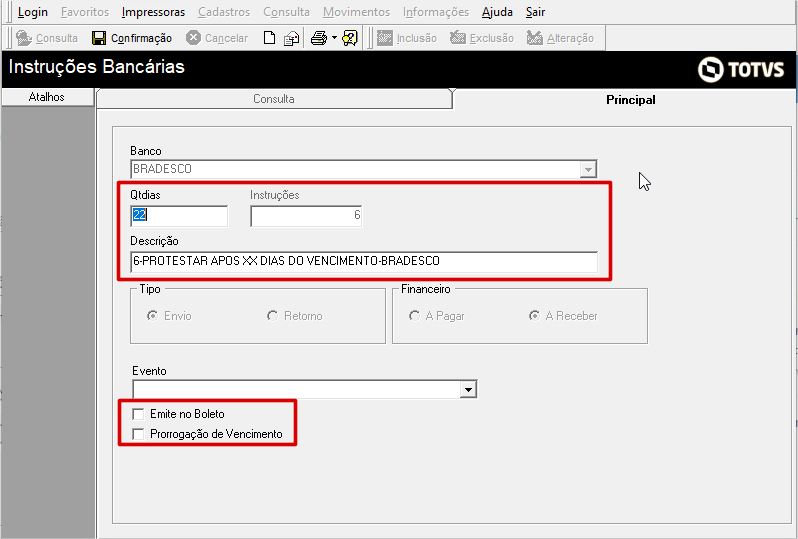Image resolution: width=798 pixels, height=539 pixels.
Task: Select the Envio radio button
Action: coord(152,316)
